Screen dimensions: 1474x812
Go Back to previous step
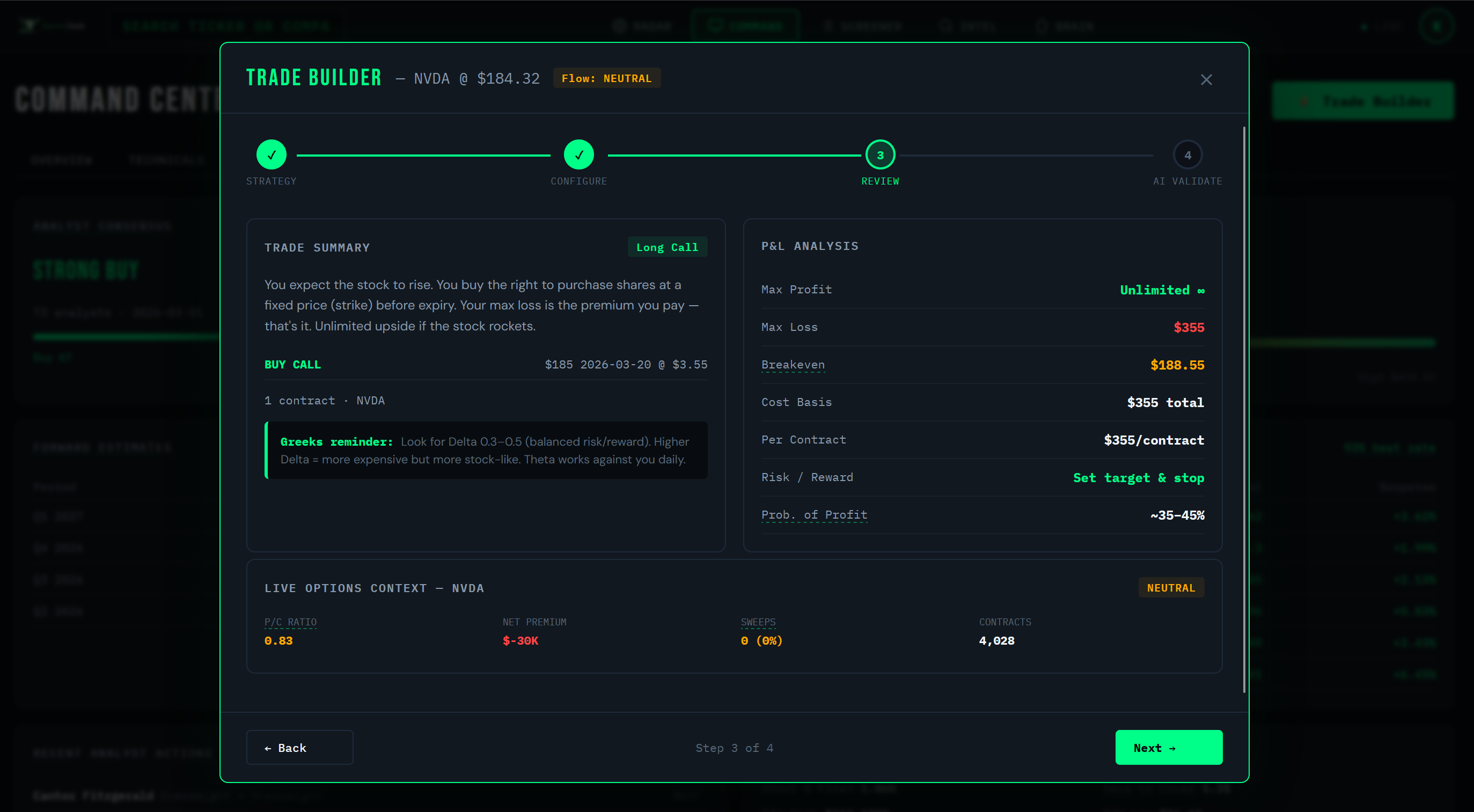[299, 748]
